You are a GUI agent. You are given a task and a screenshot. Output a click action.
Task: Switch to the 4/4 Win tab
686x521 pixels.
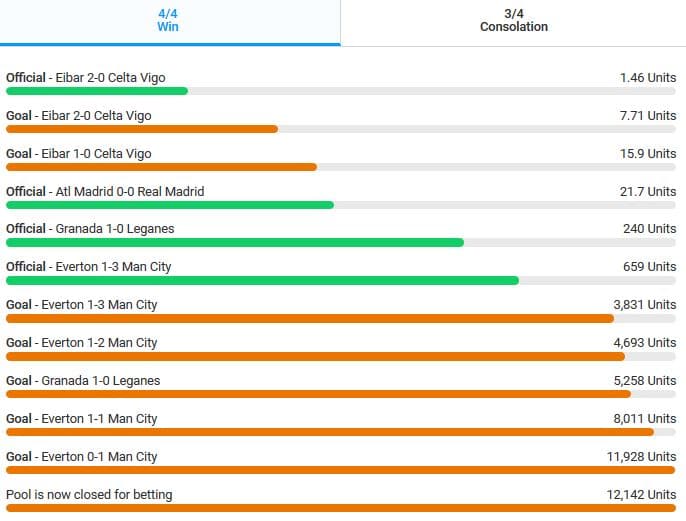click(168, 20)
